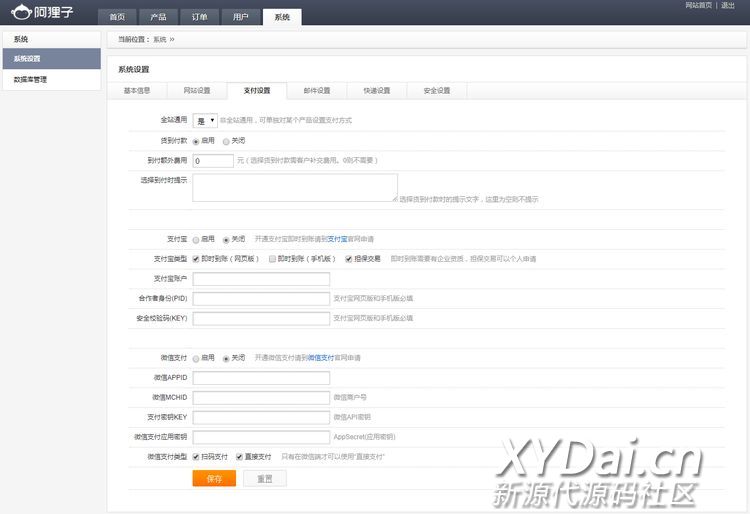The height and width of the screenshot is (514, 750).
Task: Select 启用 for 微信支付
Action: (x=196, y=359)
